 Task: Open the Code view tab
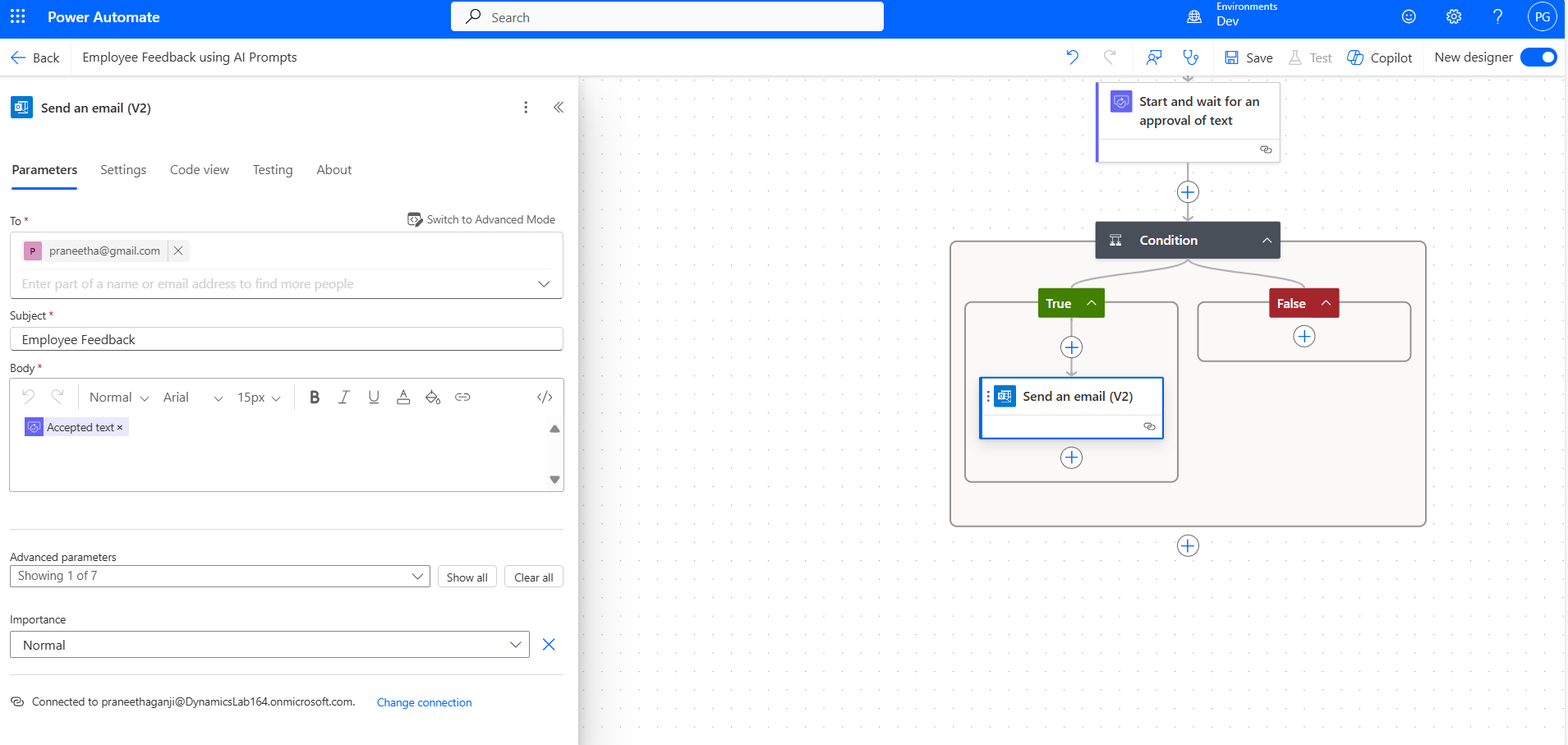pos(200,170)
